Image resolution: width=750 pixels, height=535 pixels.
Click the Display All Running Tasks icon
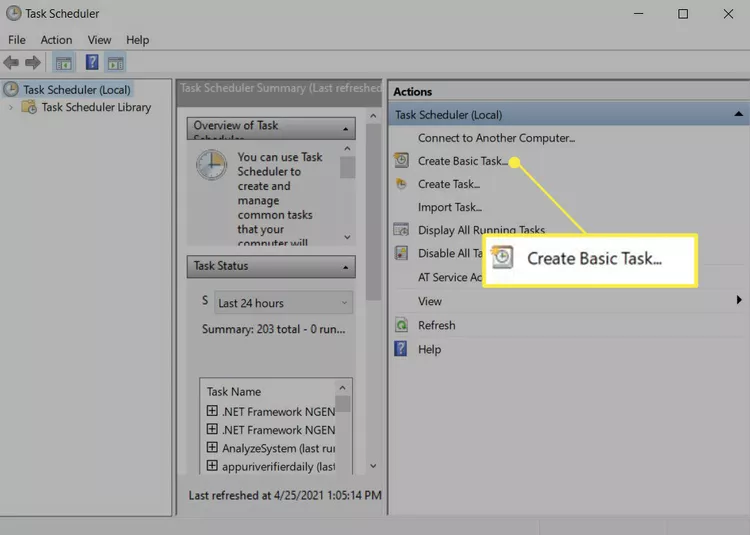[401, 230]
